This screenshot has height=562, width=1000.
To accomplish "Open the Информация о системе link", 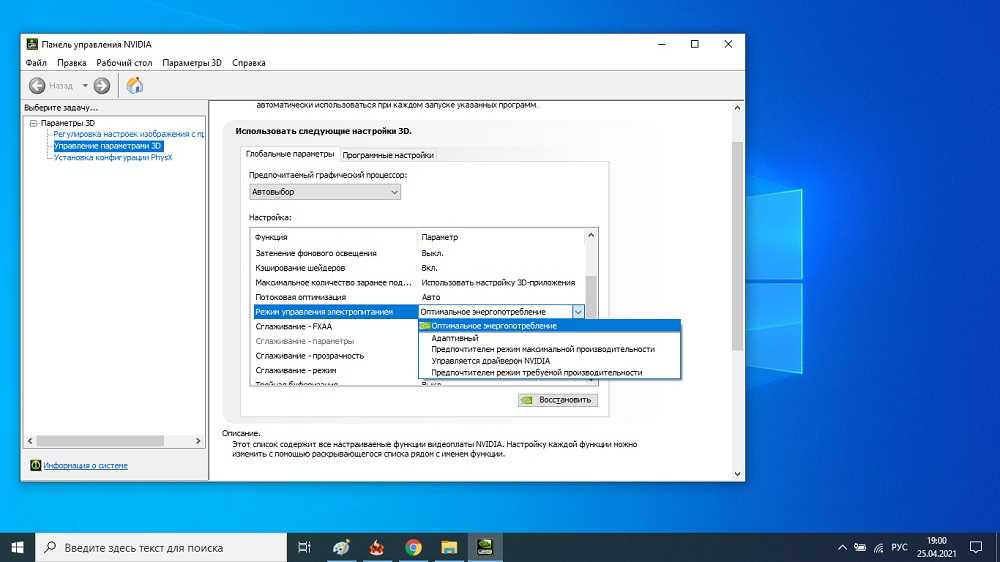I will (85, 465).
